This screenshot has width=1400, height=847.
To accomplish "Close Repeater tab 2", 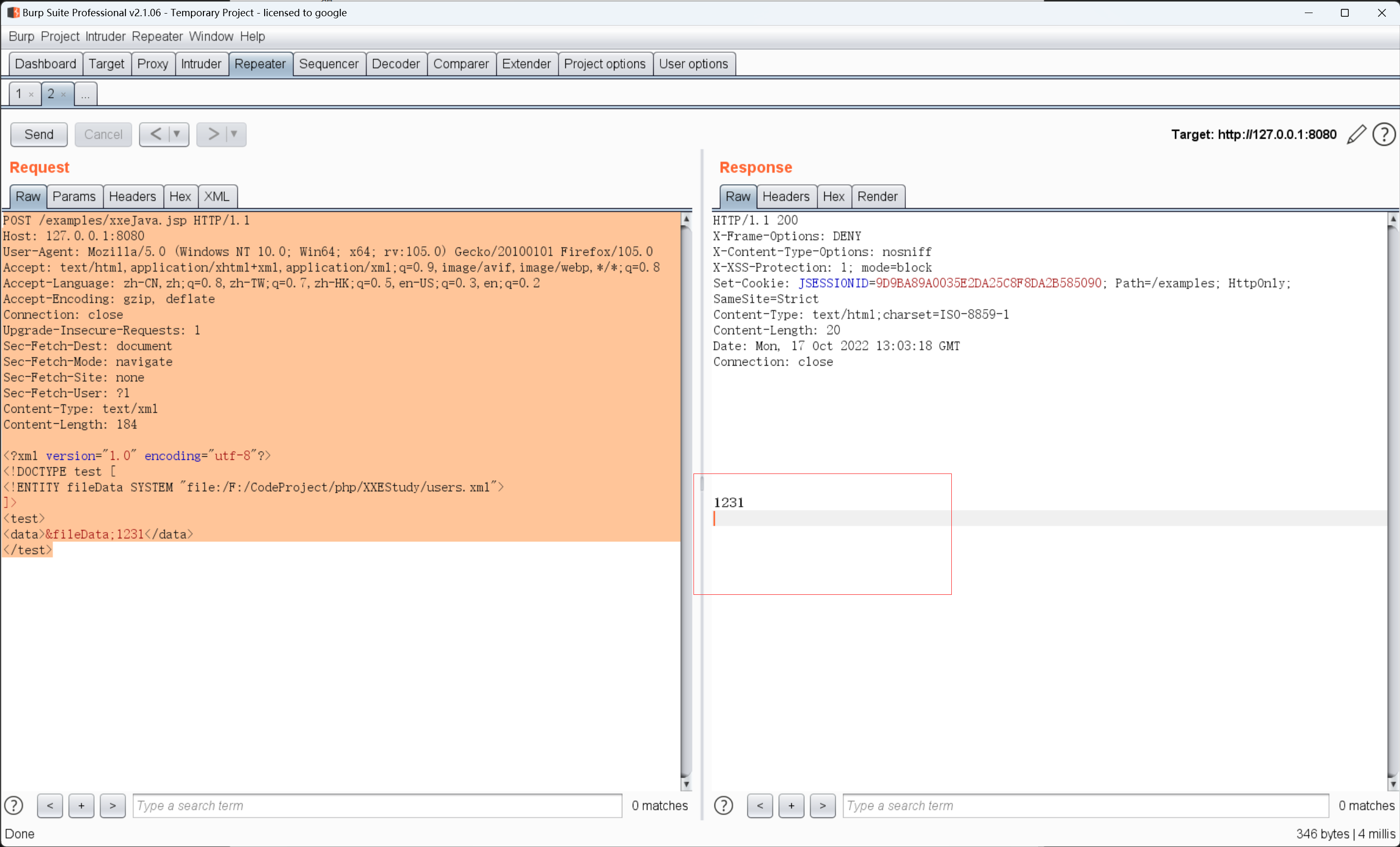I will pos(63,95).
